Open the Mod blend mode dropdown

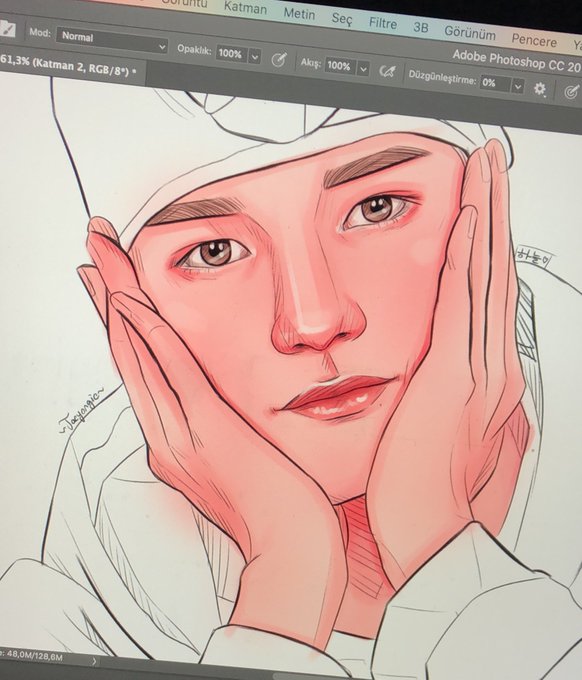point(112,41)
